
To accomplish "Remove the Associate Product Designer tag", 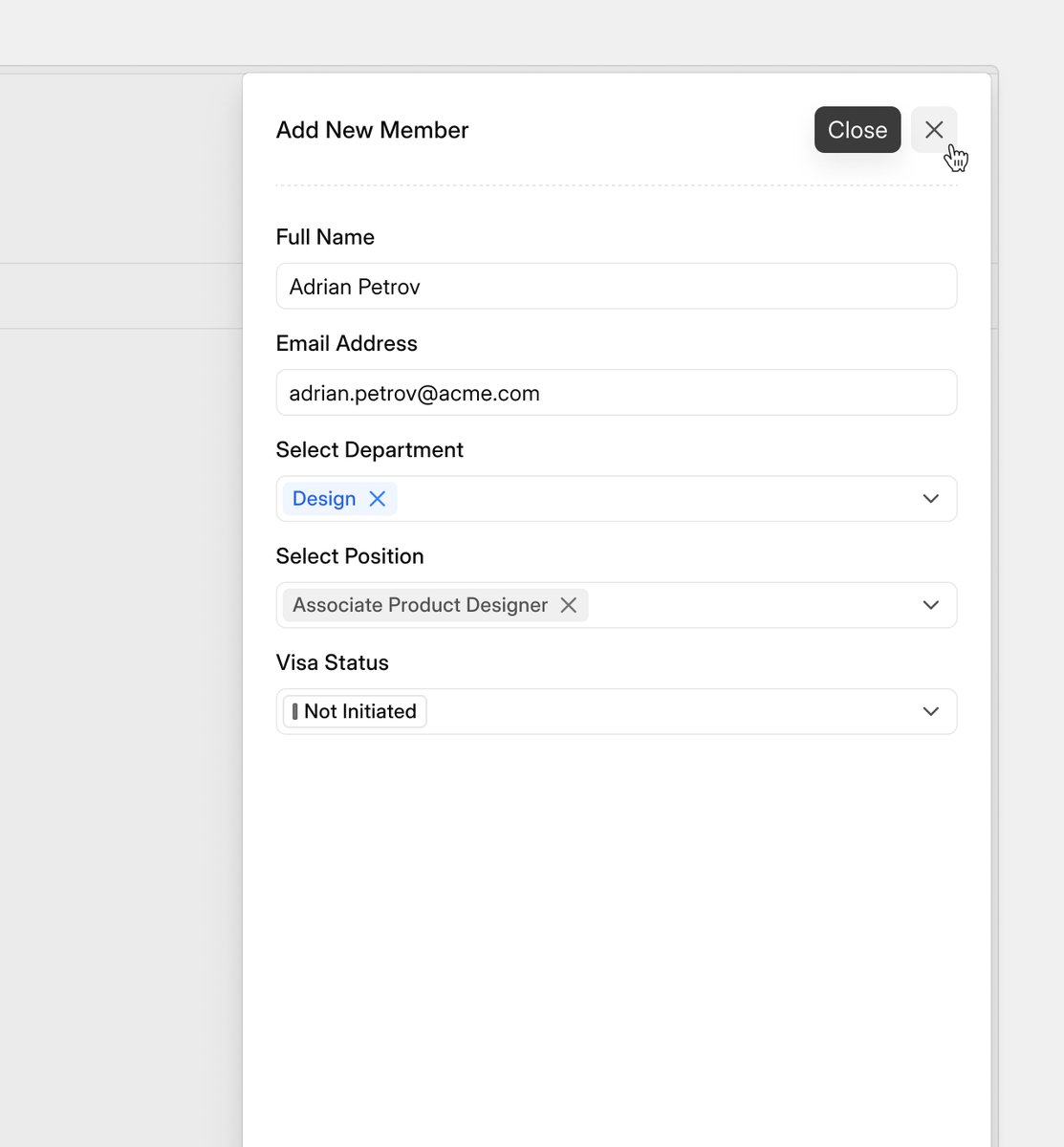I will (x=569, y=605).
